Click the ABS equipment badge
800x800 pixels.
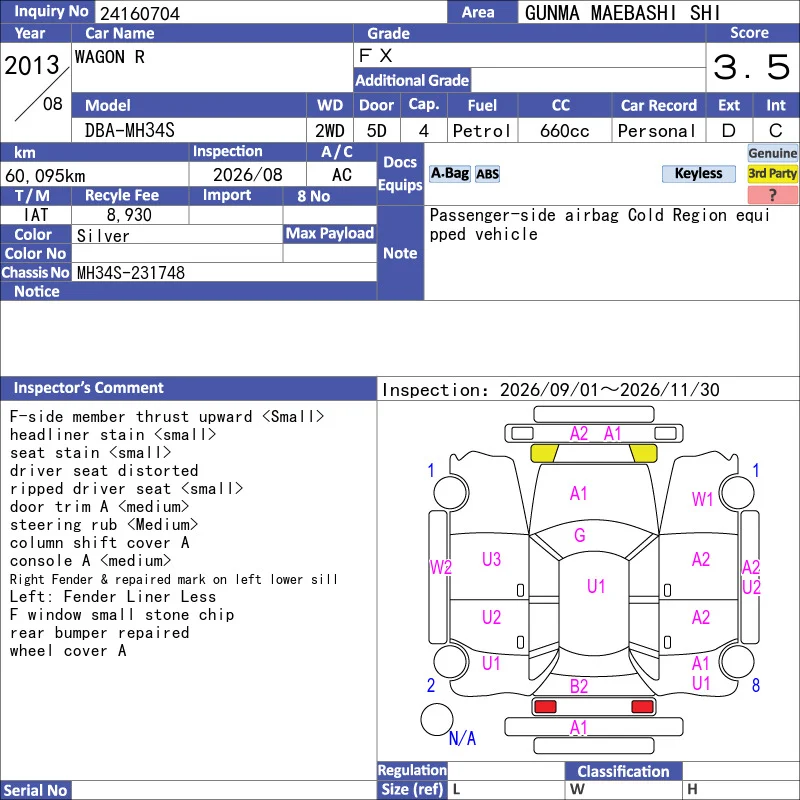tap(487, 174)
